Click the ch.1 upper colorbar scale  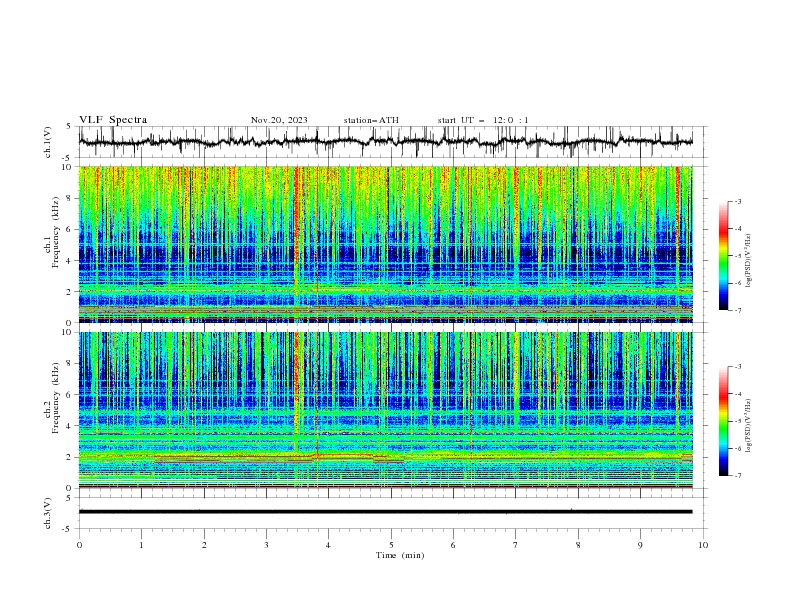point(724,256)
